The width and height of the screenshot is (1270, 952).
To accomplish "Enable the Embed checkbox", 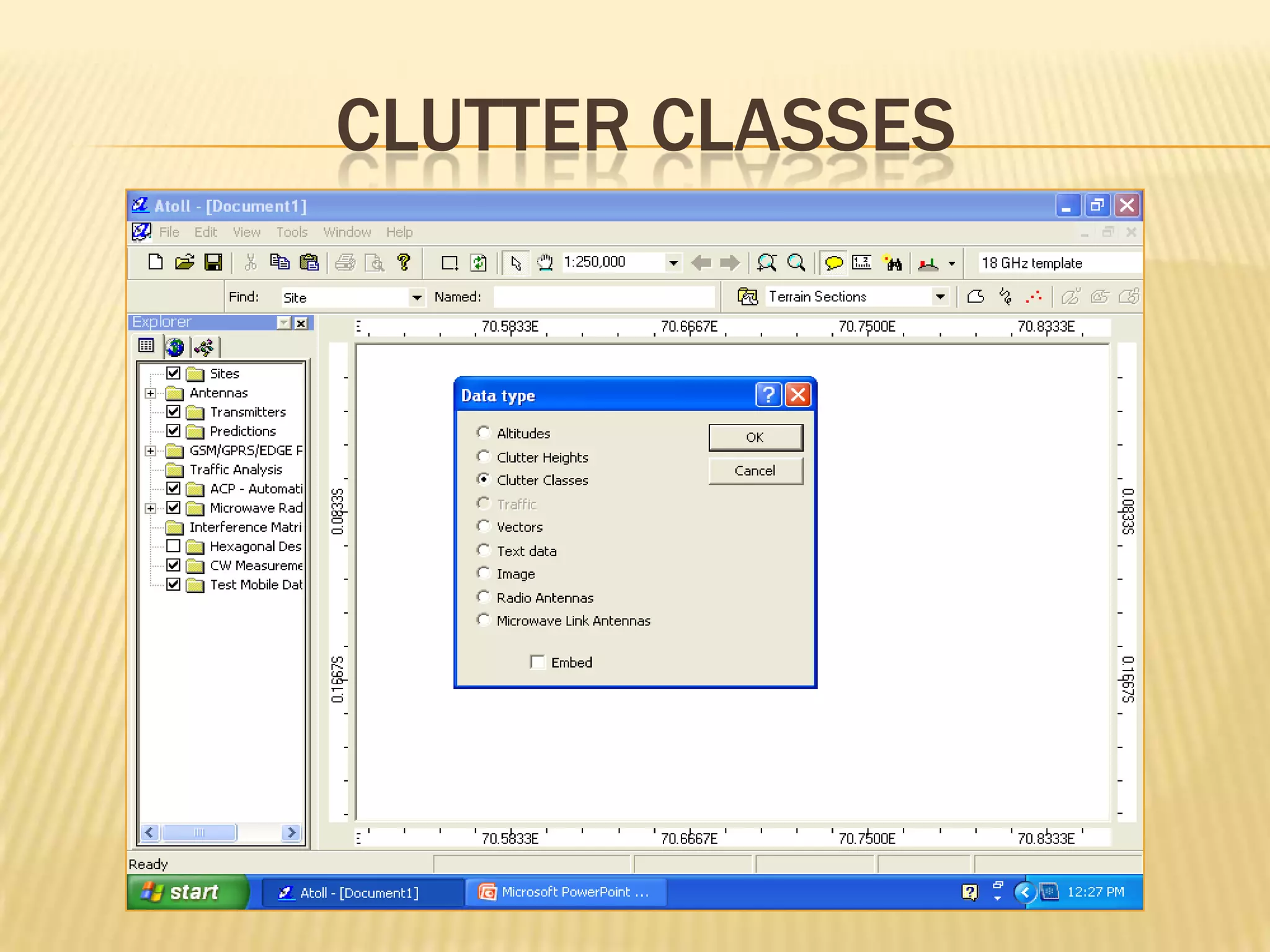I will tap(538, 662).
